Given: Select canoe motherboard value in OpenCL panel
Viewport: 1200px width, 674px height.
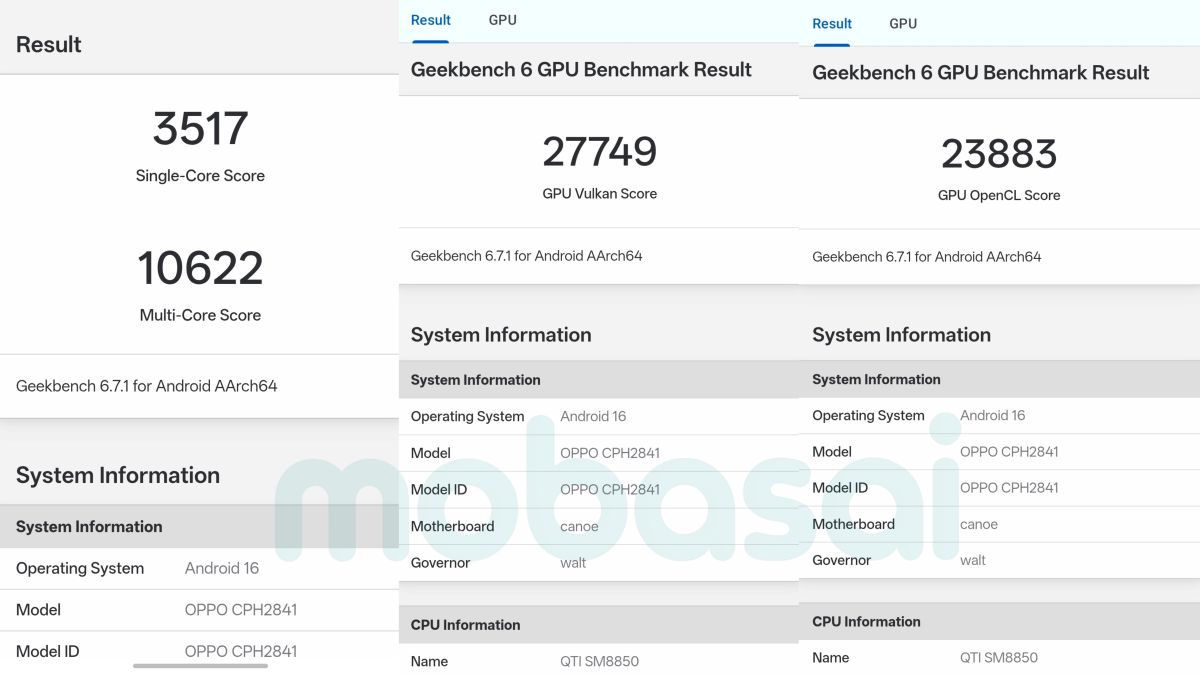Looking at the screenshot, I should click(x=979, y=524).
